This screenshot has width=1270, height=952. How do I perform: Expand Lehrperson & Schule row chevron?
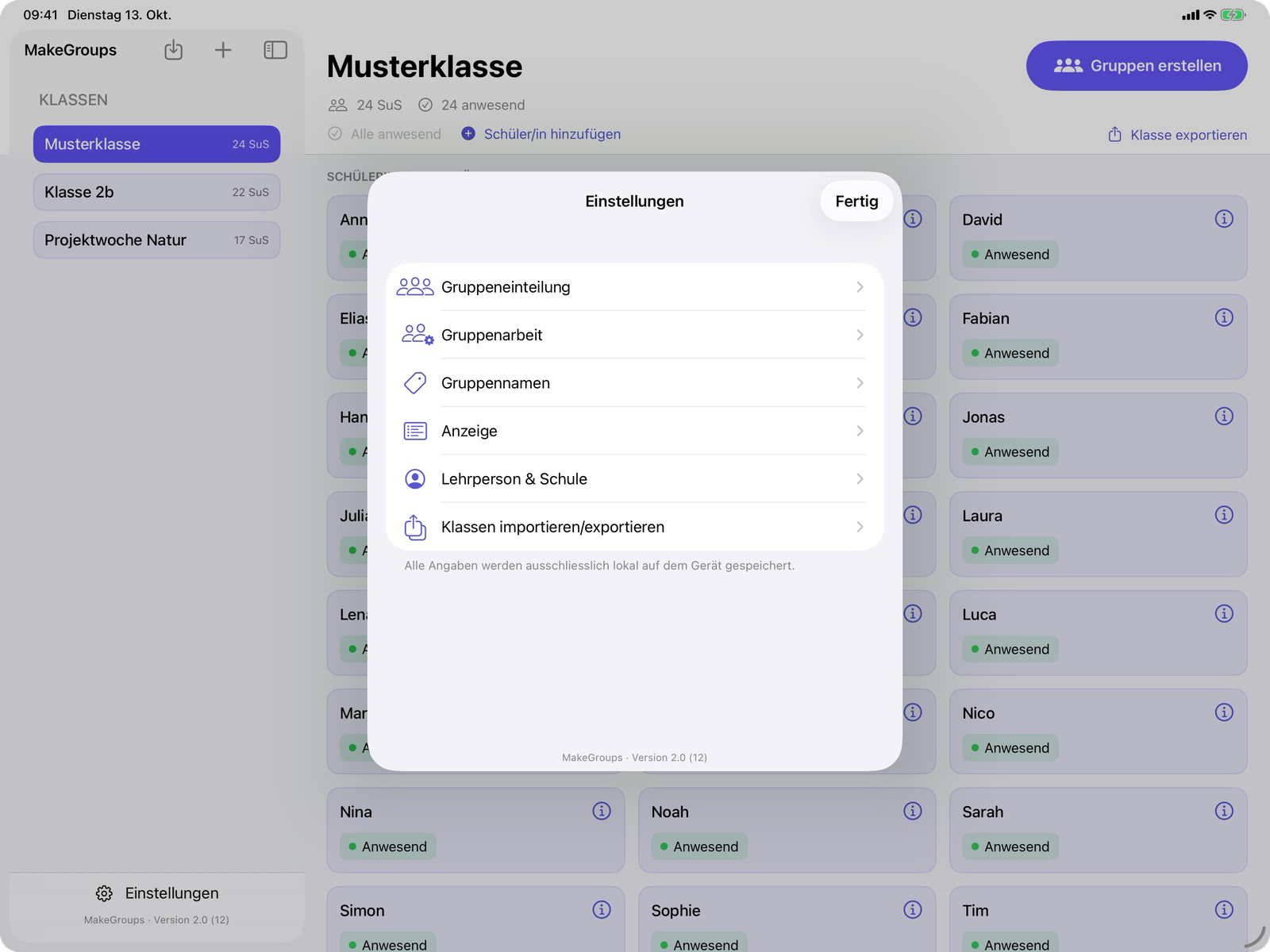(860, 479)
